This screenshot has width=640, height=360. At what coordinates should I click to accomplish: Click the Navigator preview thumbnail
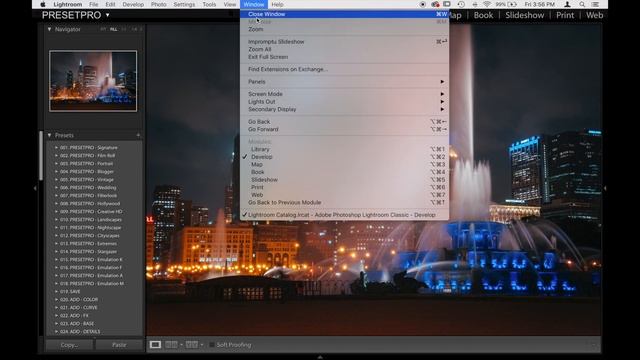click(93, 81)
